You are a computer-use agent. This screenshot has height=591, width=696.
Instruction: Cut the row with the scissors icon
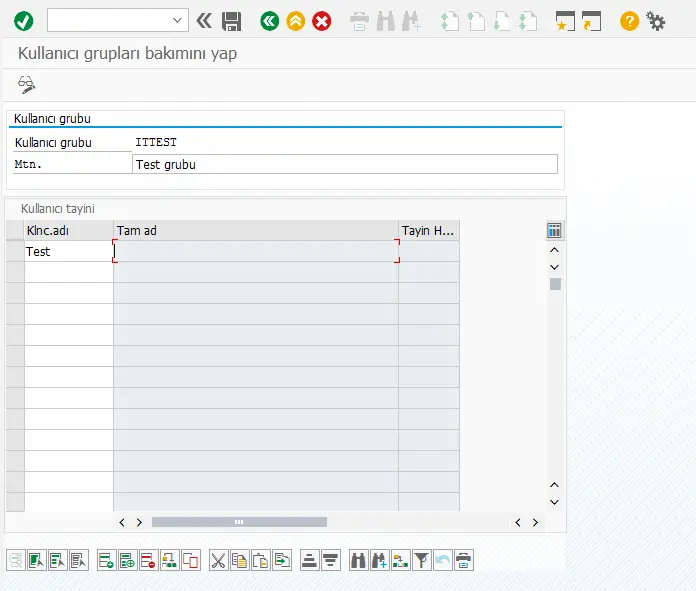(218, 560)
